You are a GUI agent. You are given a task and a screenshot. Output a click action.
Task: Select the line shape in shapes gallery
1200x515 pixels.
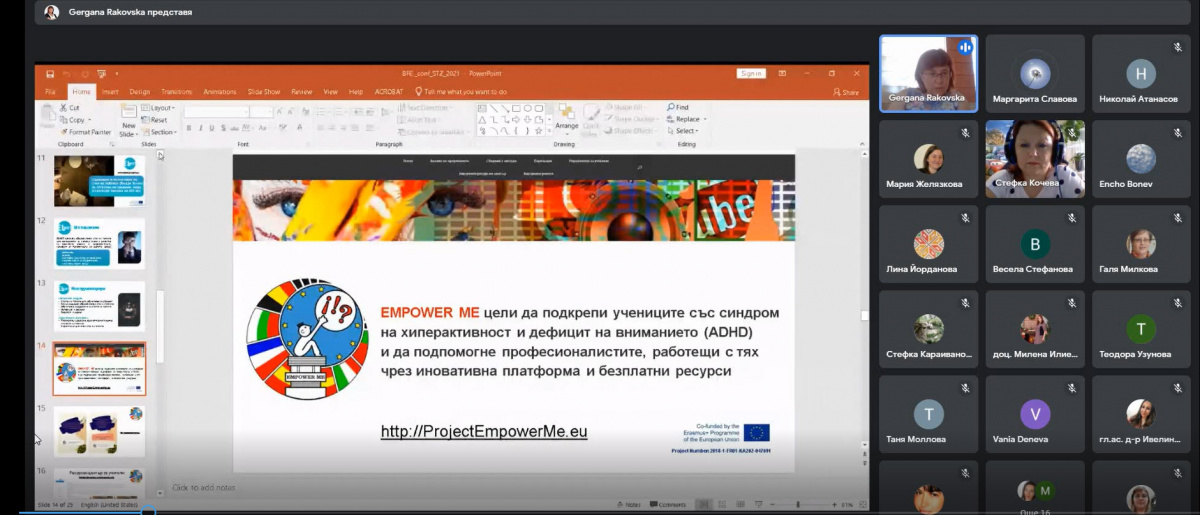click(x=493, y=108)
